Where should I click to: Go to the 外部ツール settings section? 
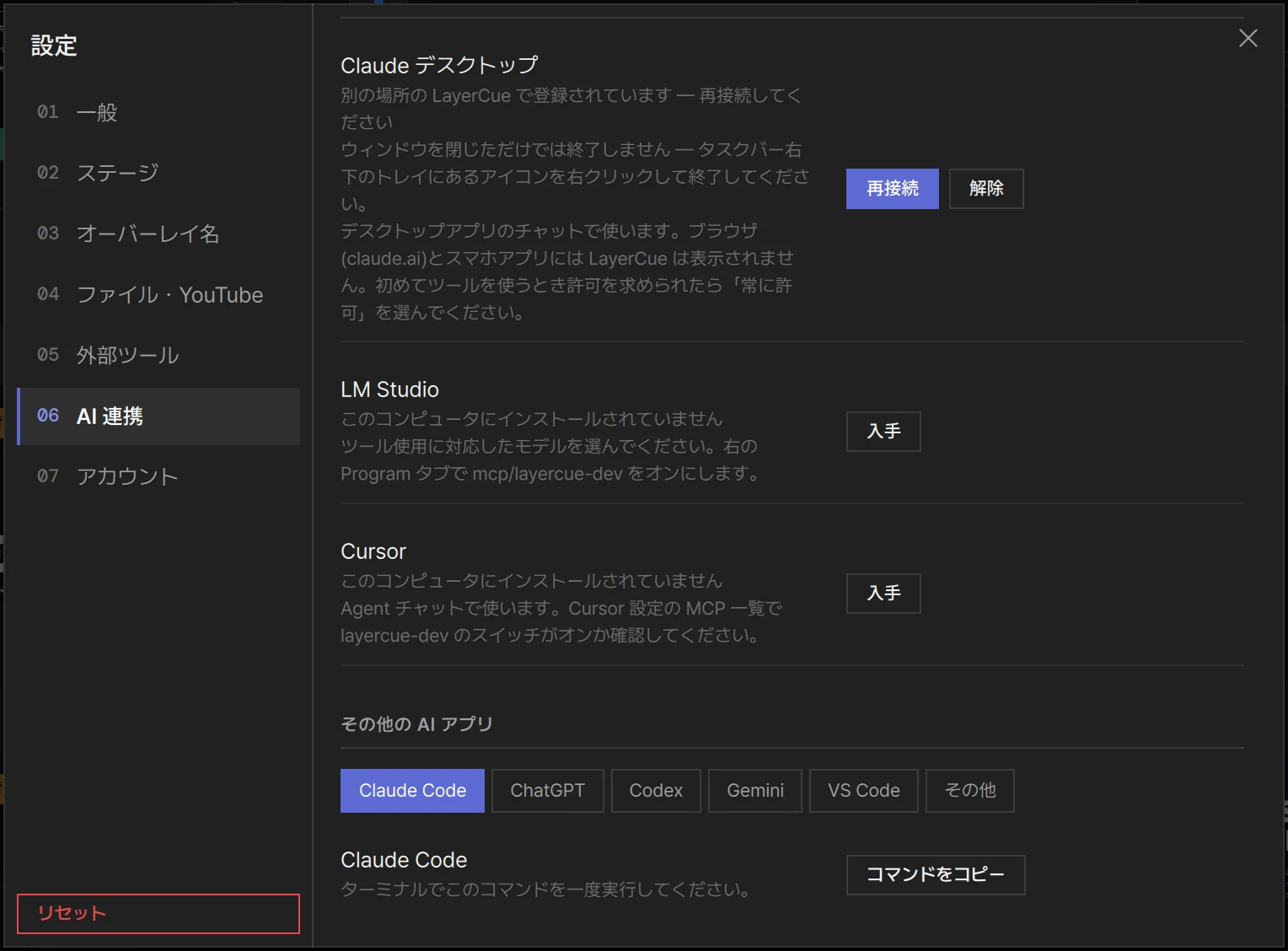(158, 355)
